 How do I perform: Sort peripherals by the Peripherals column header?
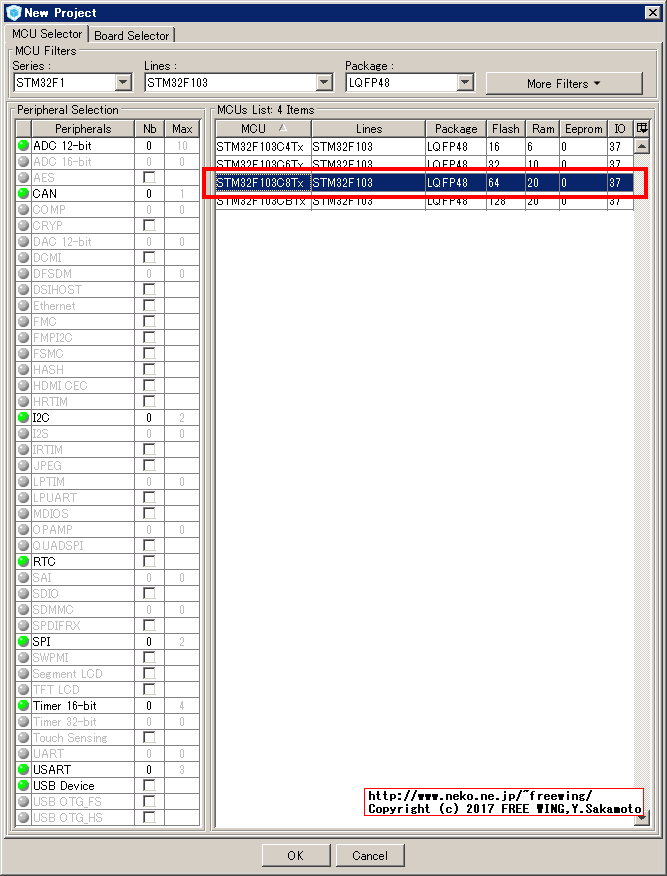pyautogui.click(x=83, y=128)
